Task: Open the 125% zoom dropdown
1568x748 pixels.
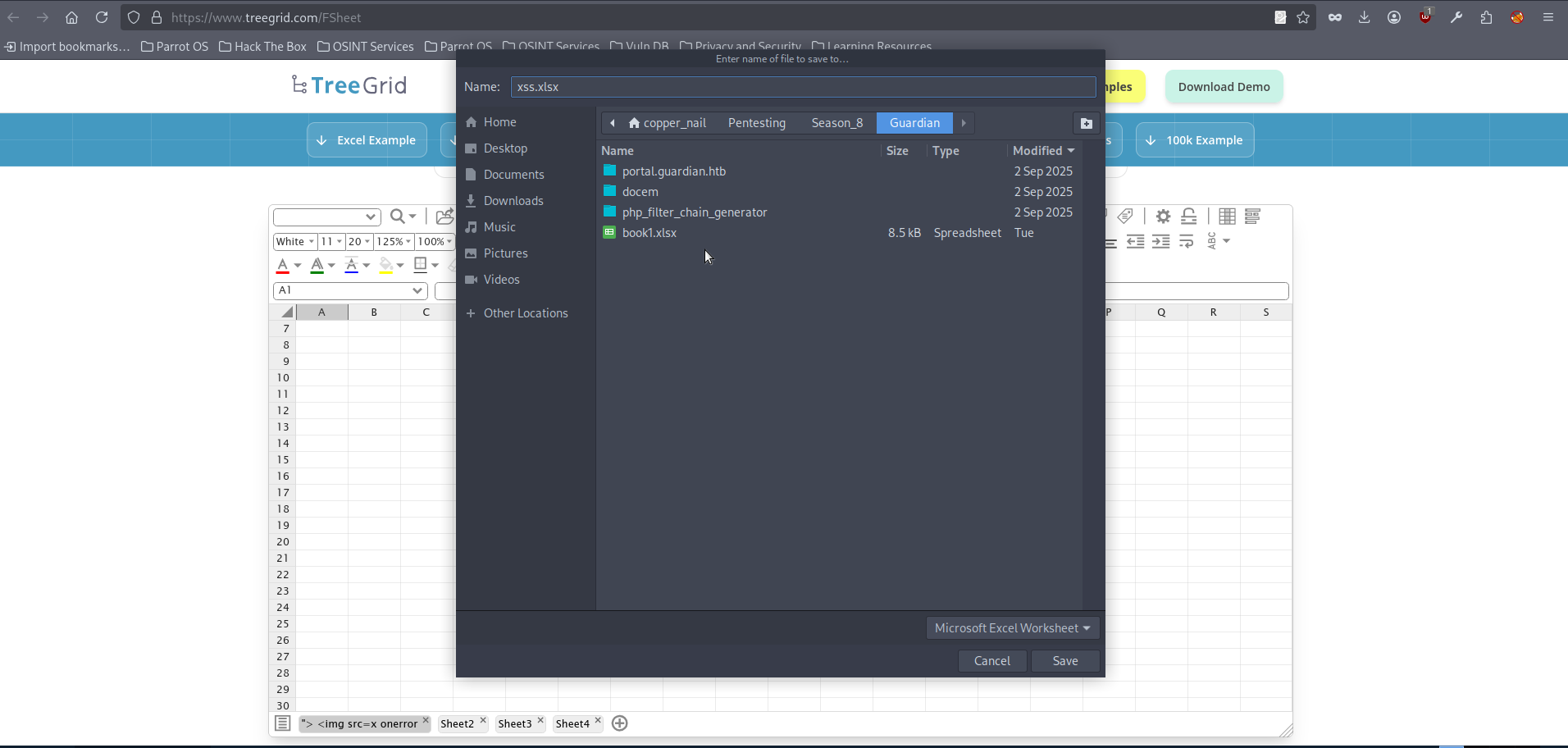Action: pyautogui.click(x=394, y=241)
